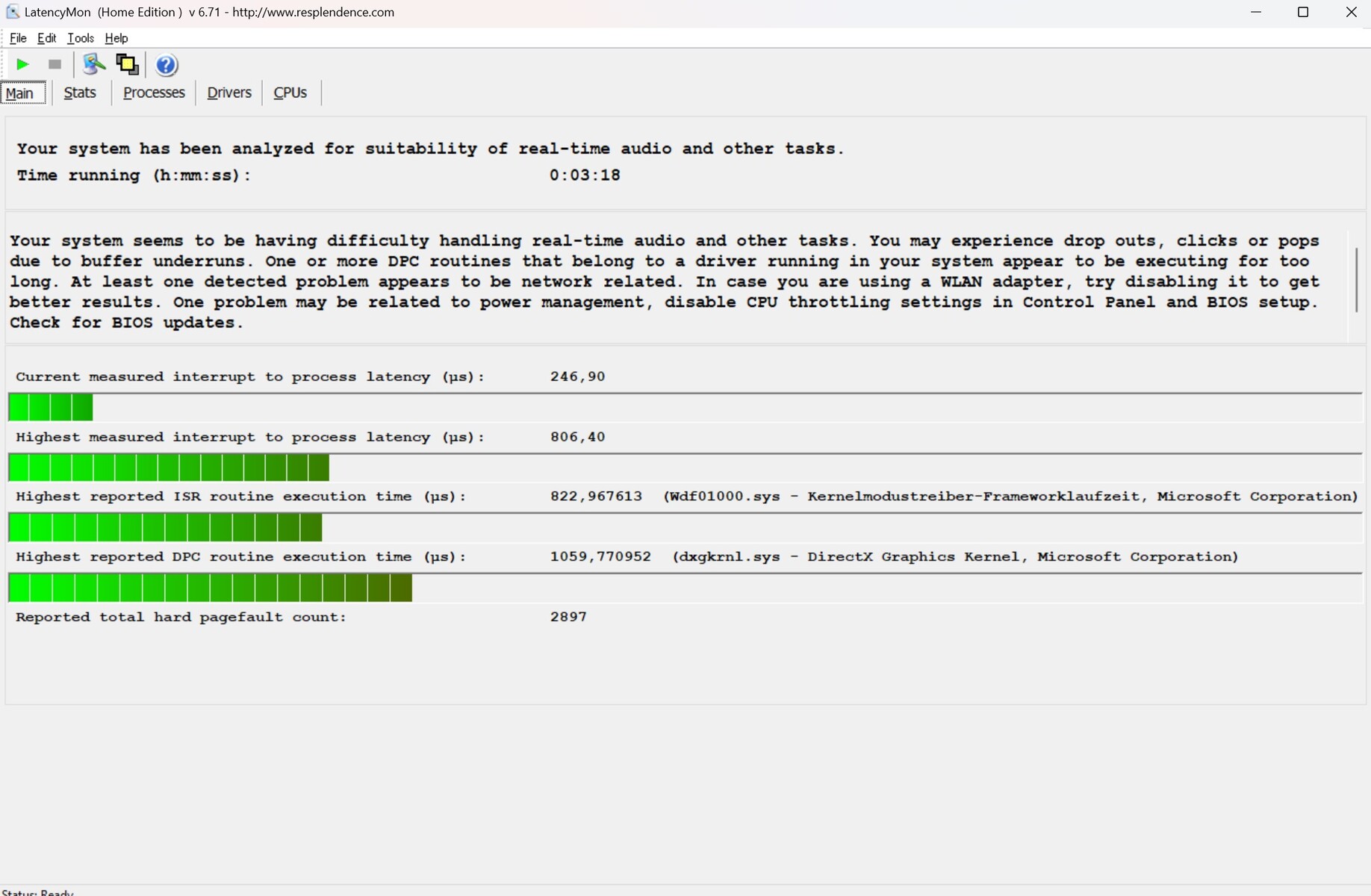Click the highest DPC routine execution time bar

tap(210, 588)
